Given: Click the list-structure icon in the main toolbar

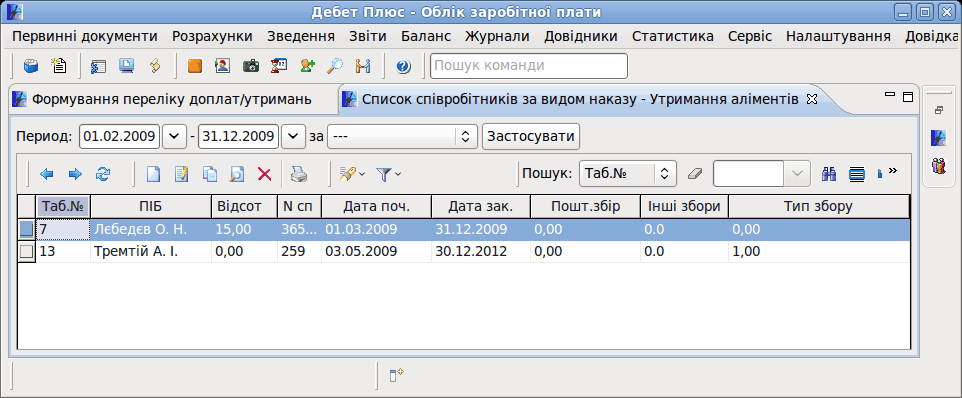Looking at the screenshot, I should 98,66.
